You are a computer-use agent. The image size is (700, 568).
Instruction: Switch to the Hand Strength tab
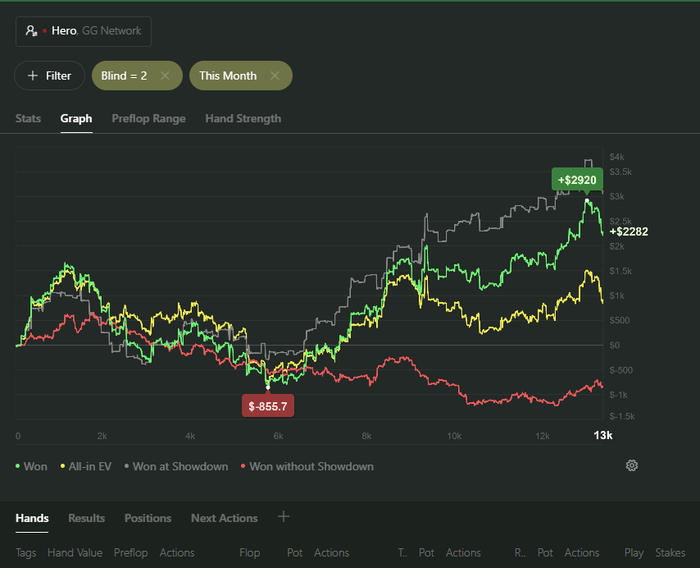point(243,118)
